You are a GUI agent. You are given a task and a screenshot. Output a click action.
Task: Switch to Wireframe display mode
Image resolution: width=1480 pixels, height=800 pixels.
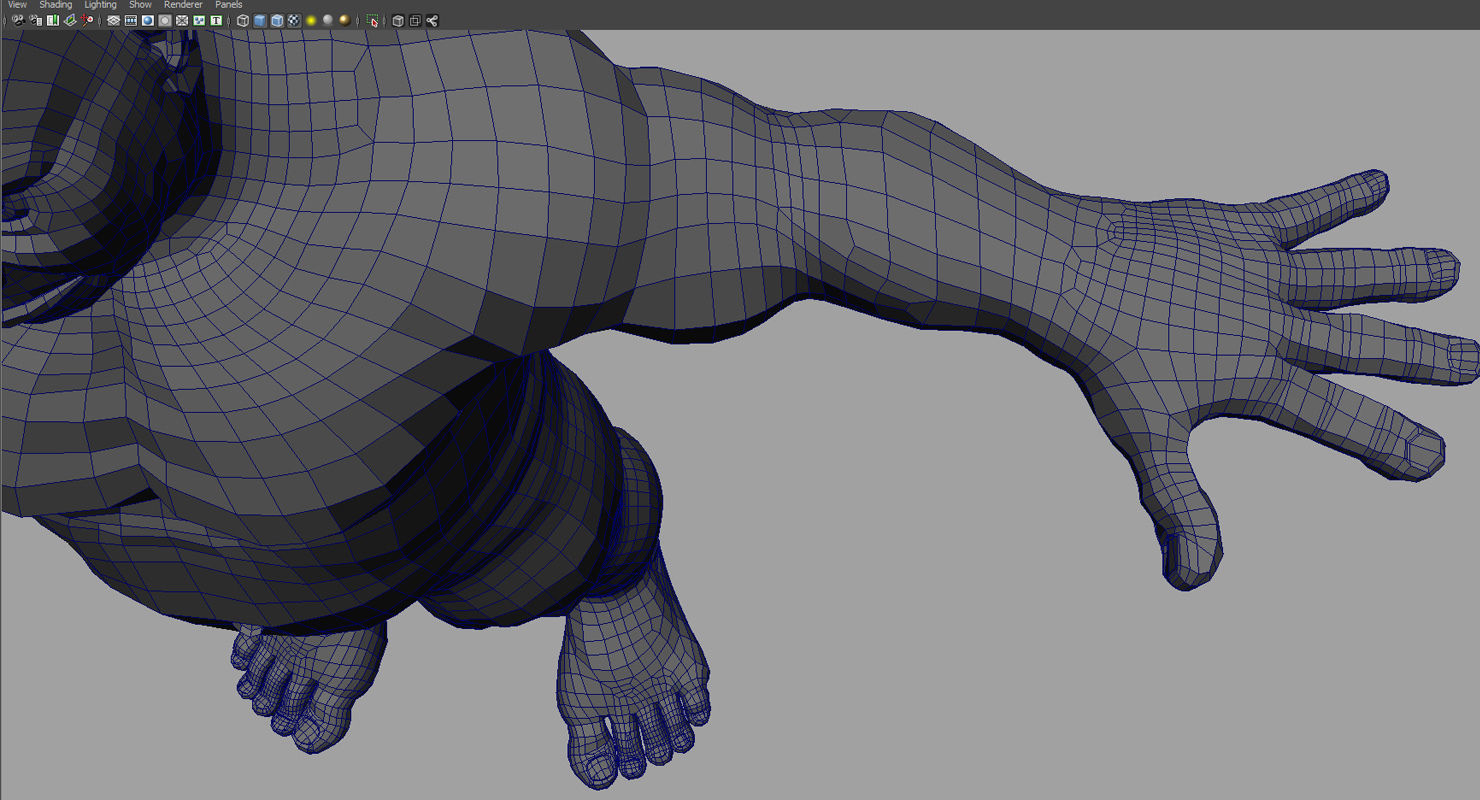[x=243, y=20]
